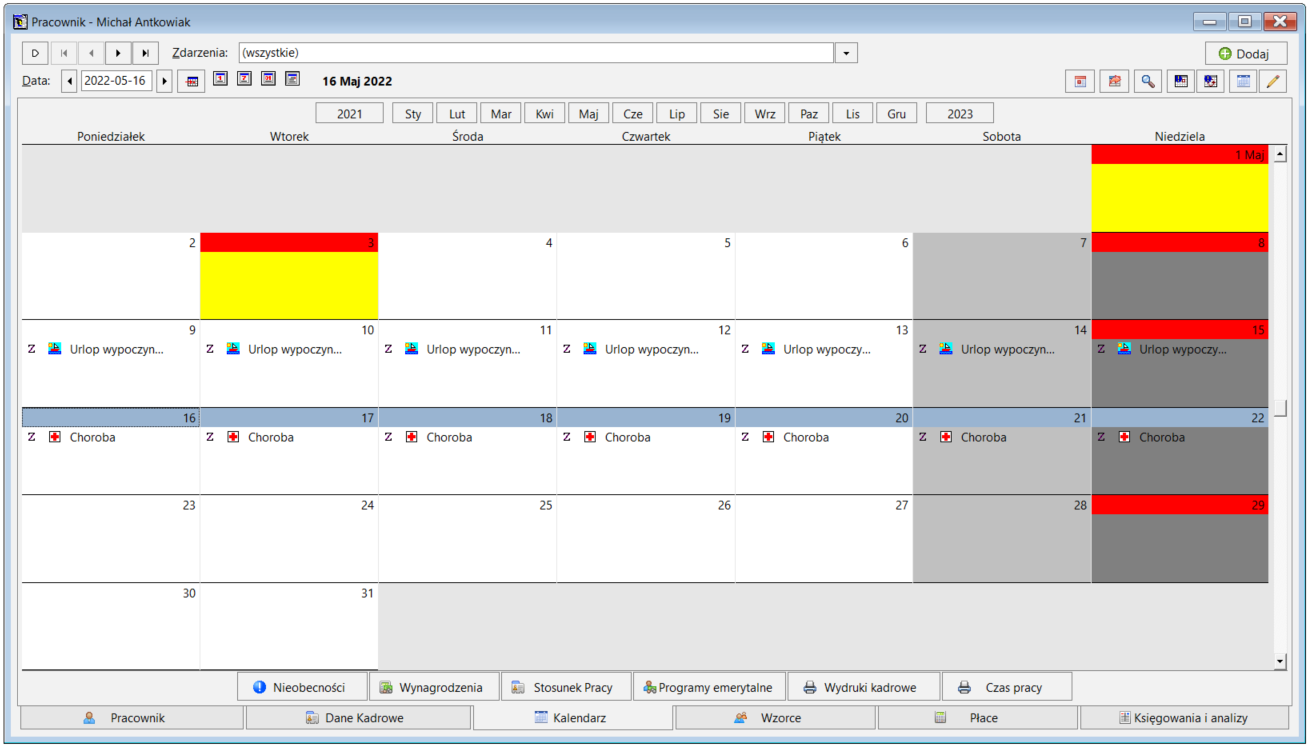Switch to the one-day calendar view icon

[220, 79]
